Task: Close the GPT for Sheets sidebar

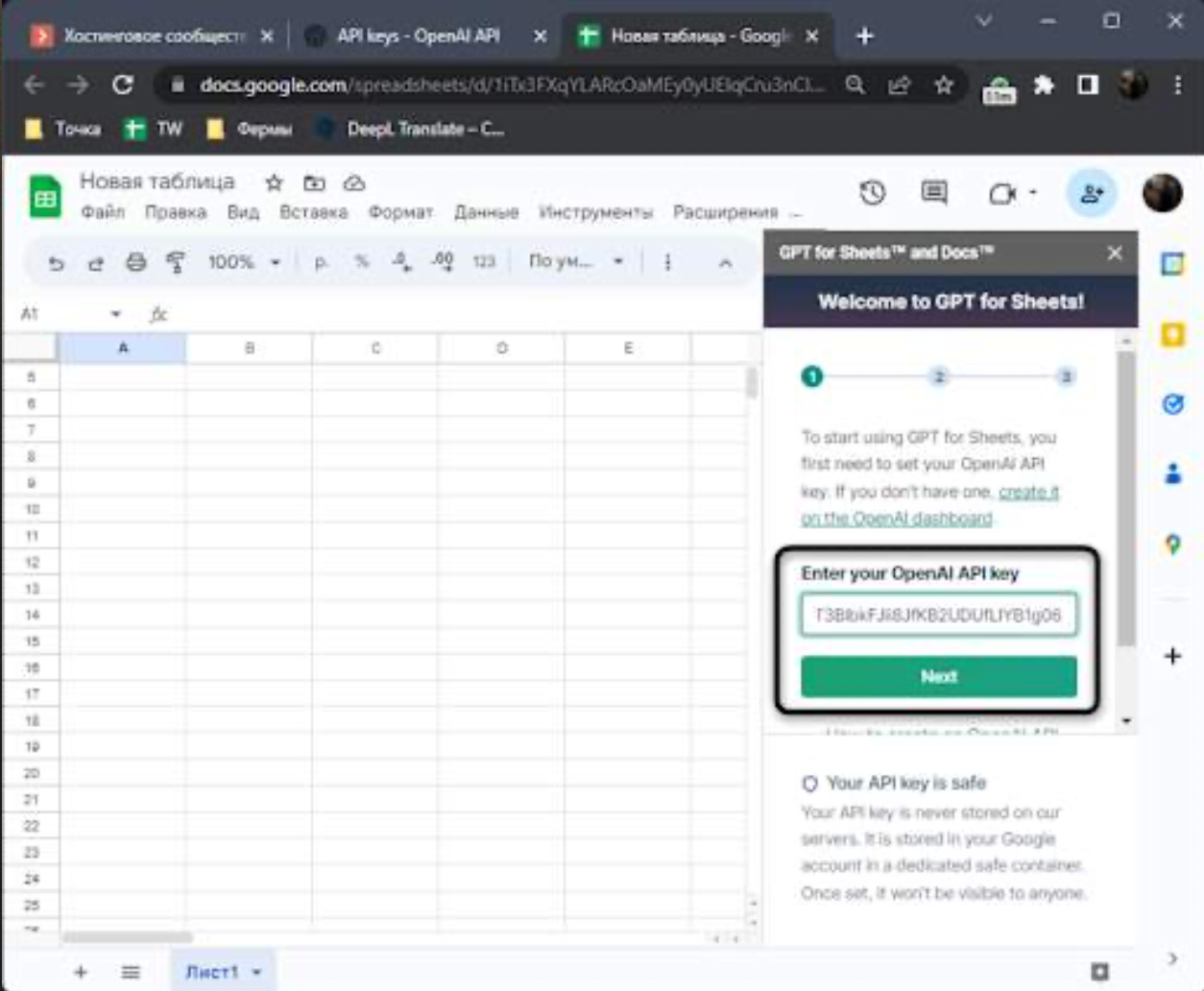Action: (1115, 253)
